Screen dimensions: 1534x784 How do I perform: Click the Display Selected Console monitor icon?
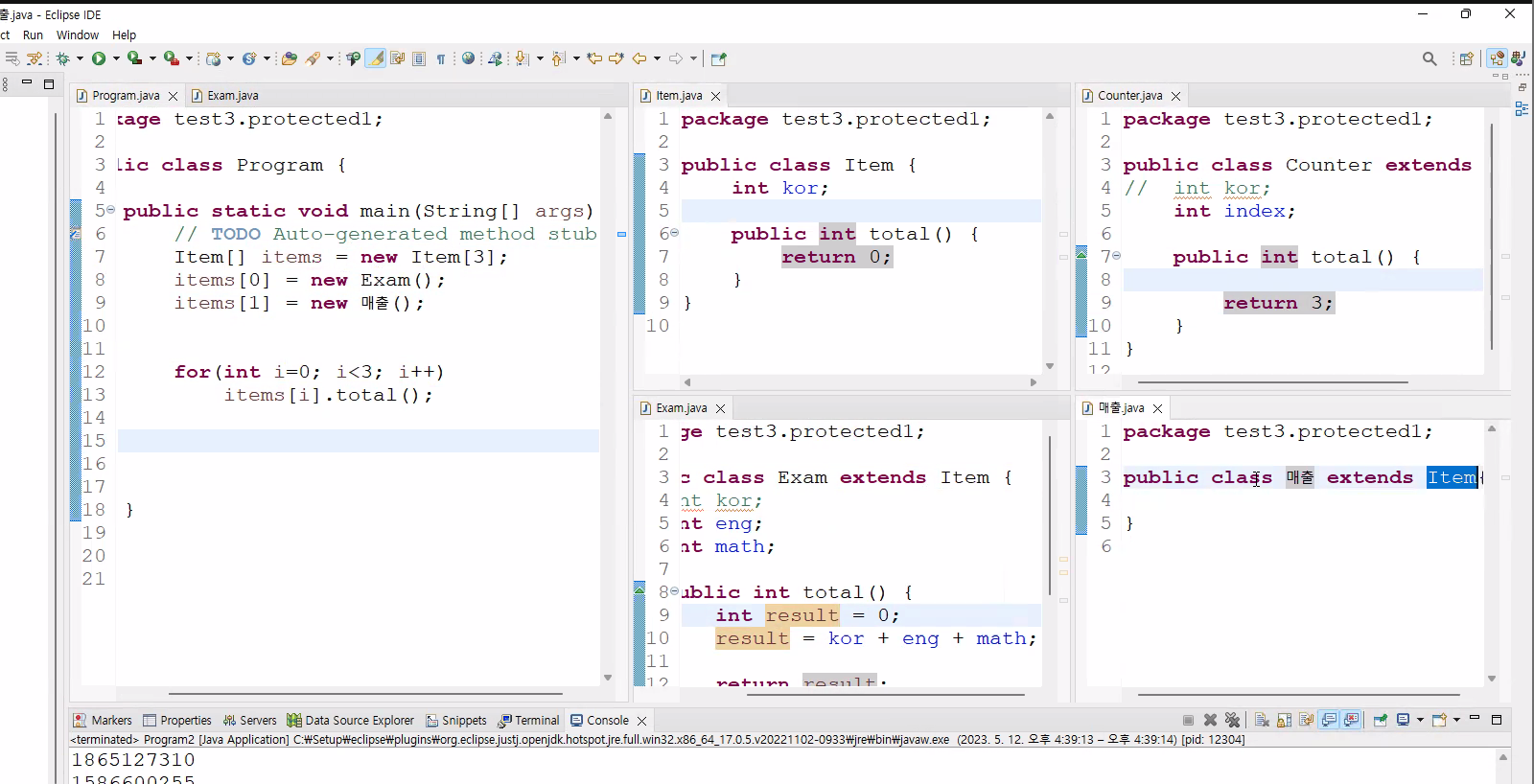pos(1403,720)
